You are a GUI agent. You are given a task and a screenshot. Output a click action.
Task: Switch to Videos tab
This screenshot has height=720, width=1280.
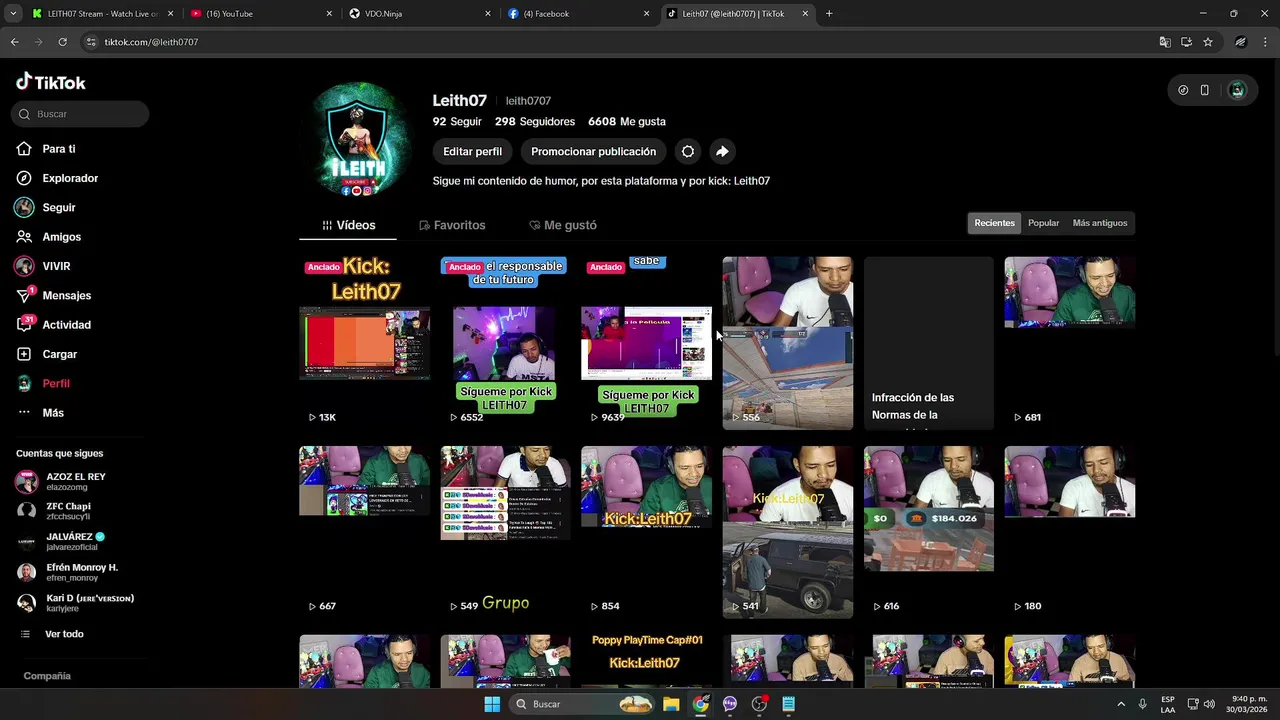point(348,225)
